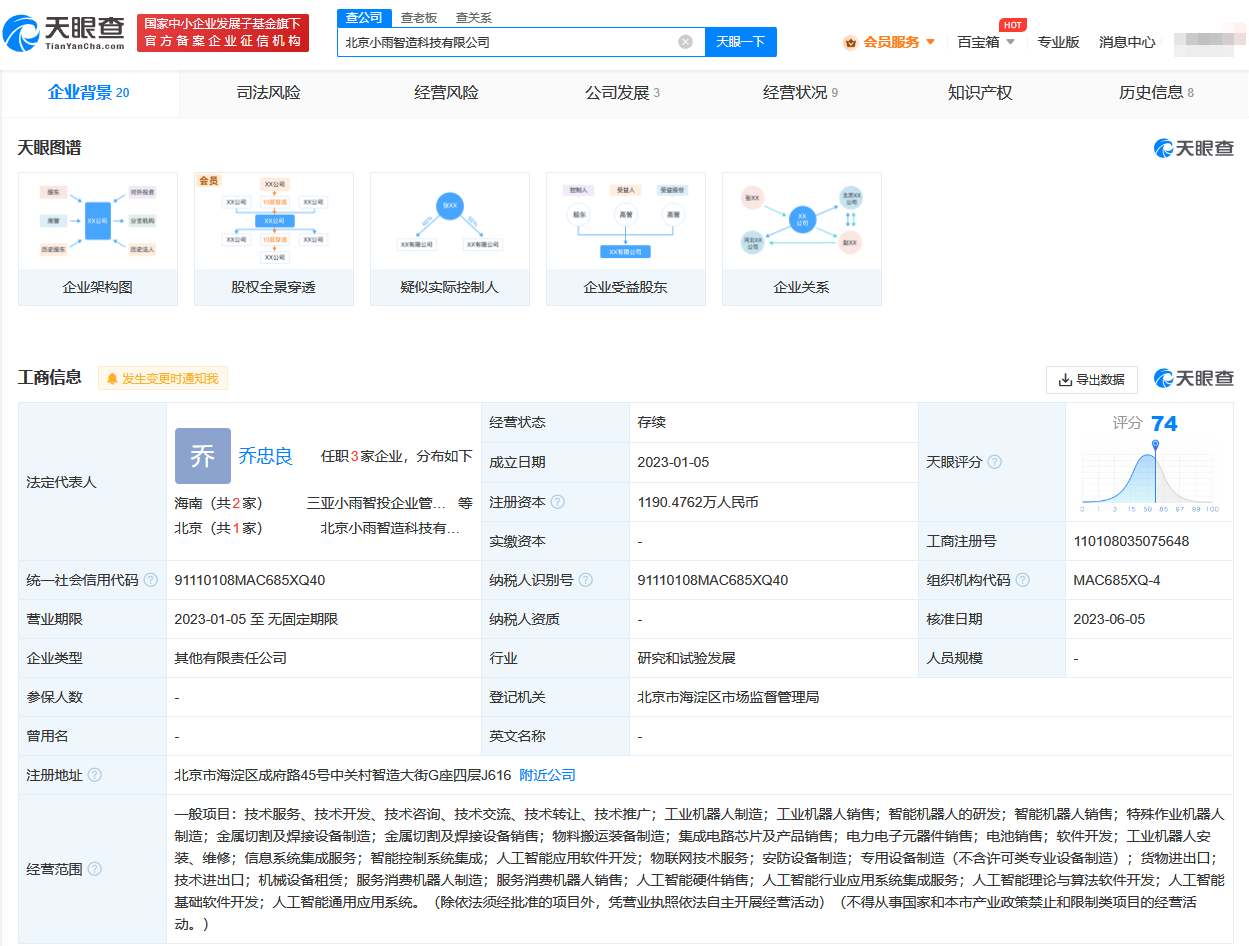
Task: Open the 会员服务 dropdown menu
Action: click(x=890, y=42)
